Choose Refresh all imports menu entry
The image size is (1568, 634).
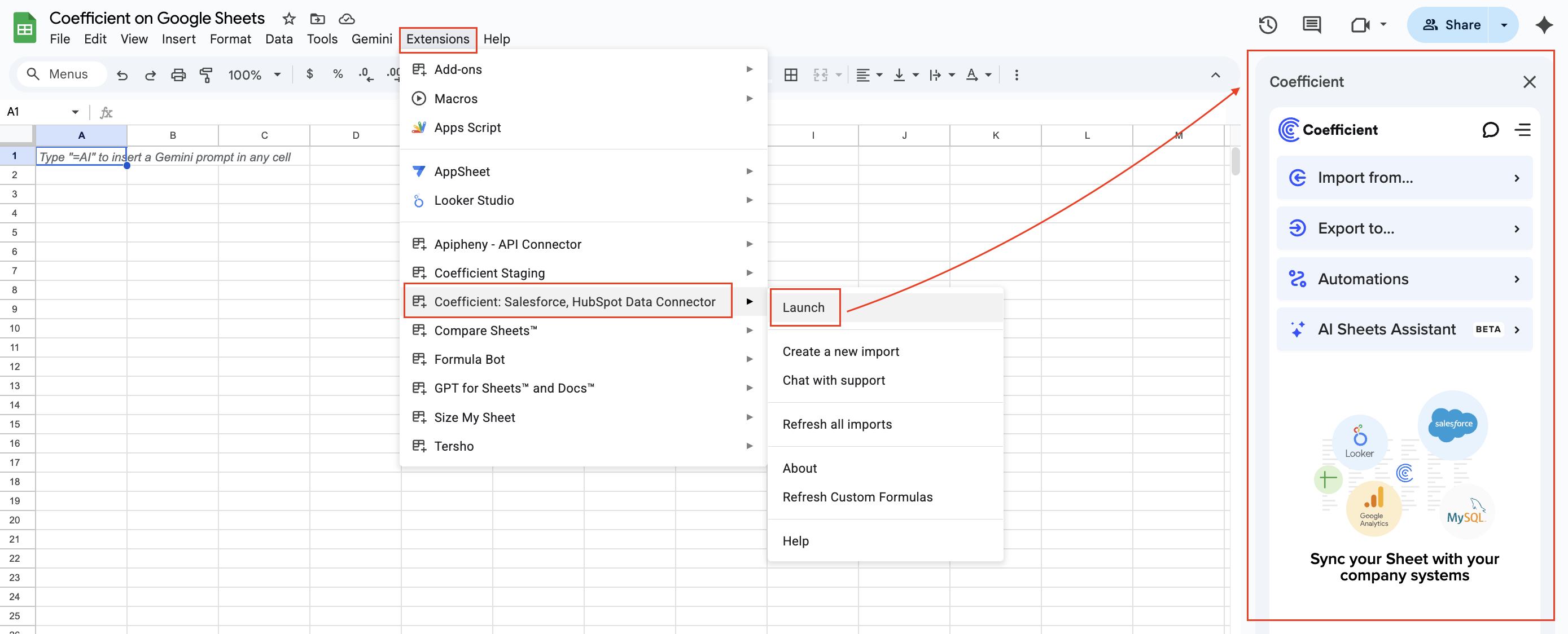pyautogui.click(x=836, y=424)
